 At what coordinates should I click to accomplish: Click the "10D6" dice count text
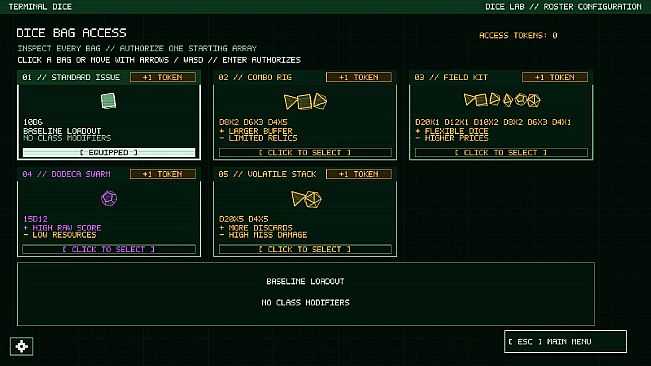coord(33,122)
